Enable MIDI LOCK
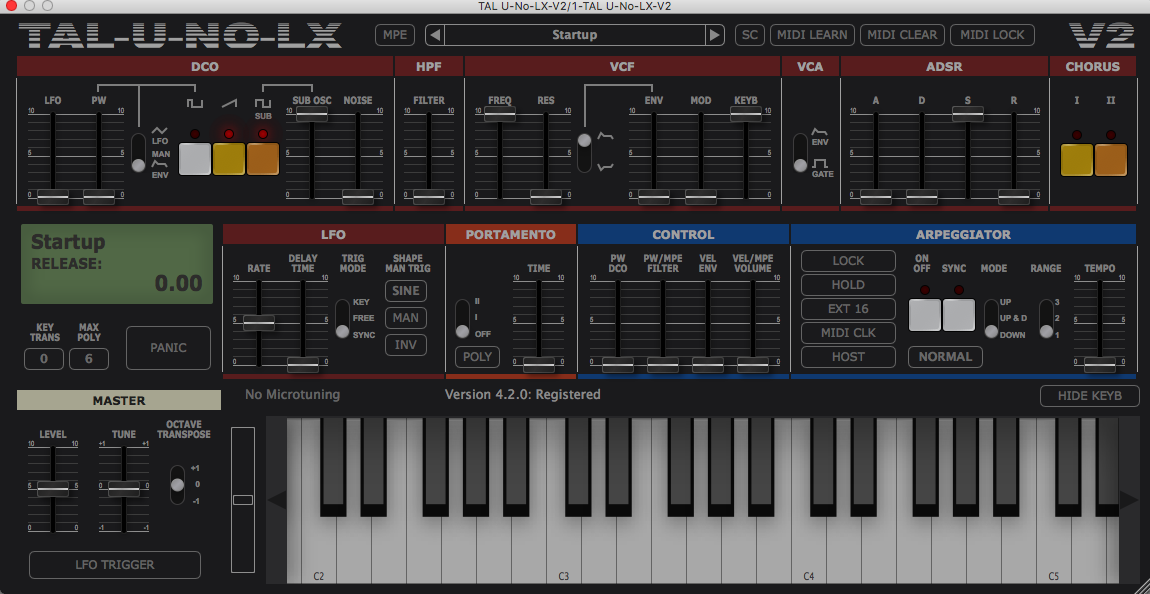The height and width of the screenshot is (594, 1150). click(992, 34)
